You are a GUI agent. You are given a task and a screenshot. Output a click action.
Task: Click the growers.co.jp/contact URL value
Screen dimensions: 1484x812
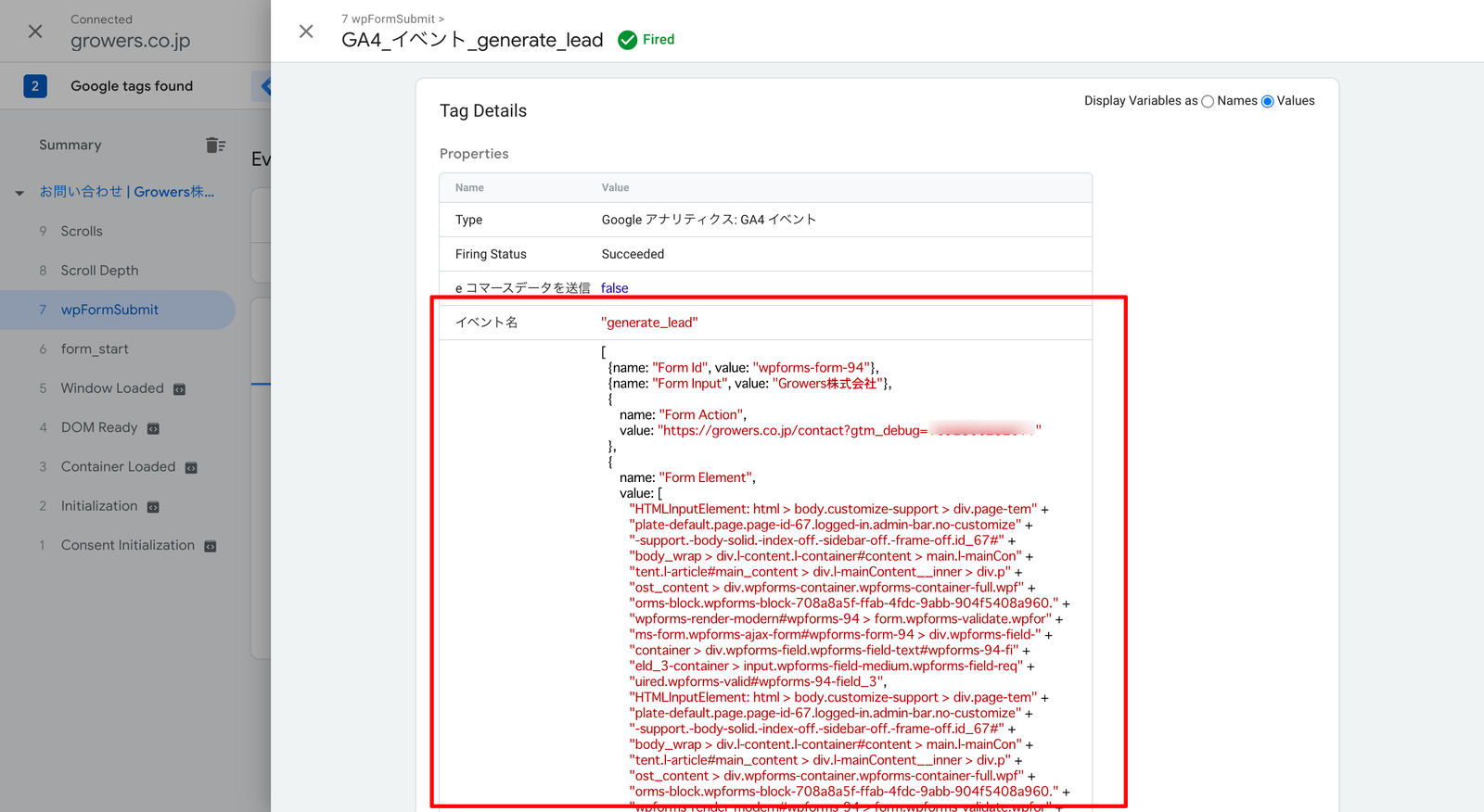[x=850, y=431]
